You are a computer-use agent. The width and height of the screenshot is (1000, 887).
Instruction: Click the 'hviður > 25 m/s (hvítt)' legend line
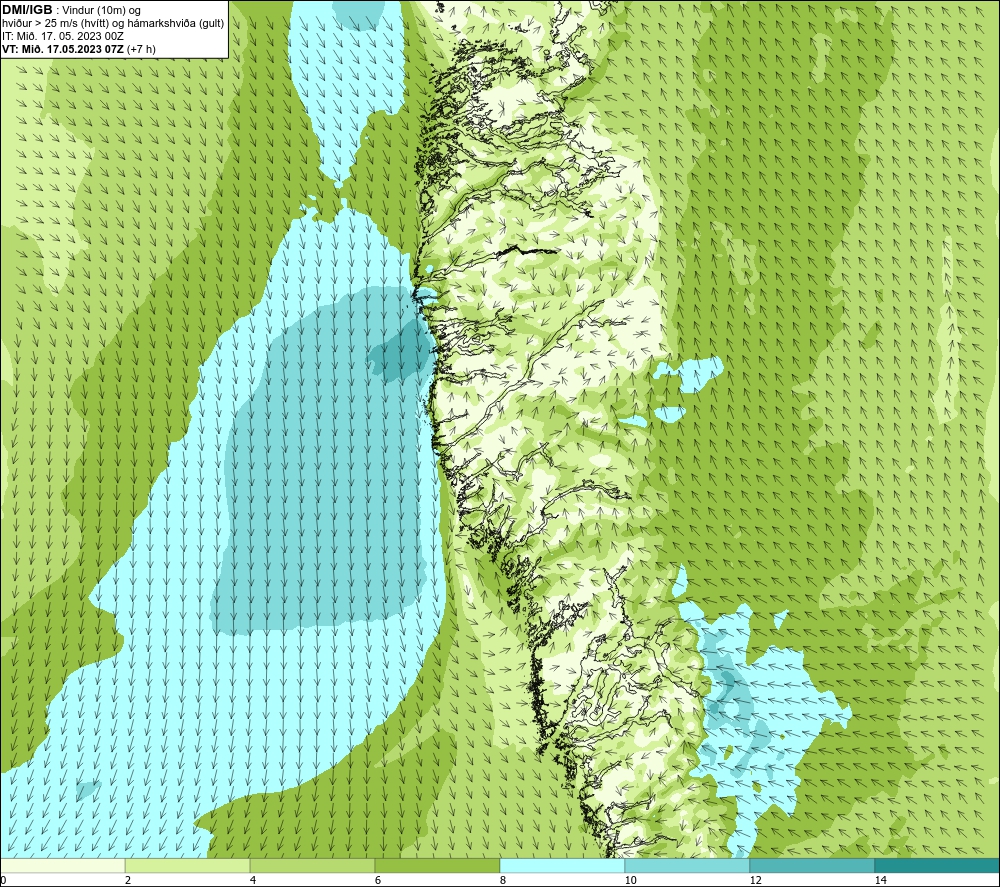(113, 24)
